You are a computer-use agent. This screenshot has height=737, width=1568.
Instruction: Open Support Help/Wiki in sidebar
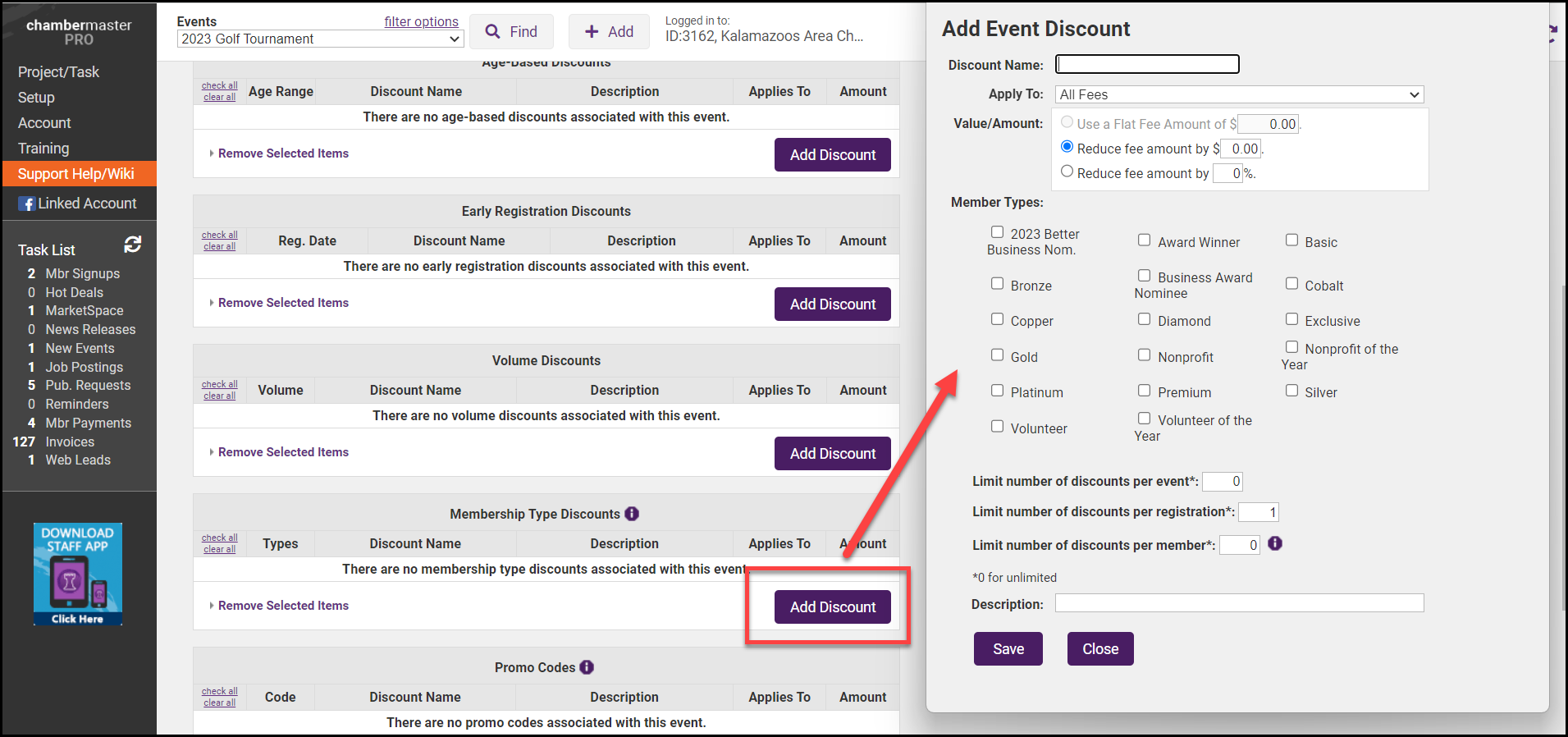[x=76, y=174]
